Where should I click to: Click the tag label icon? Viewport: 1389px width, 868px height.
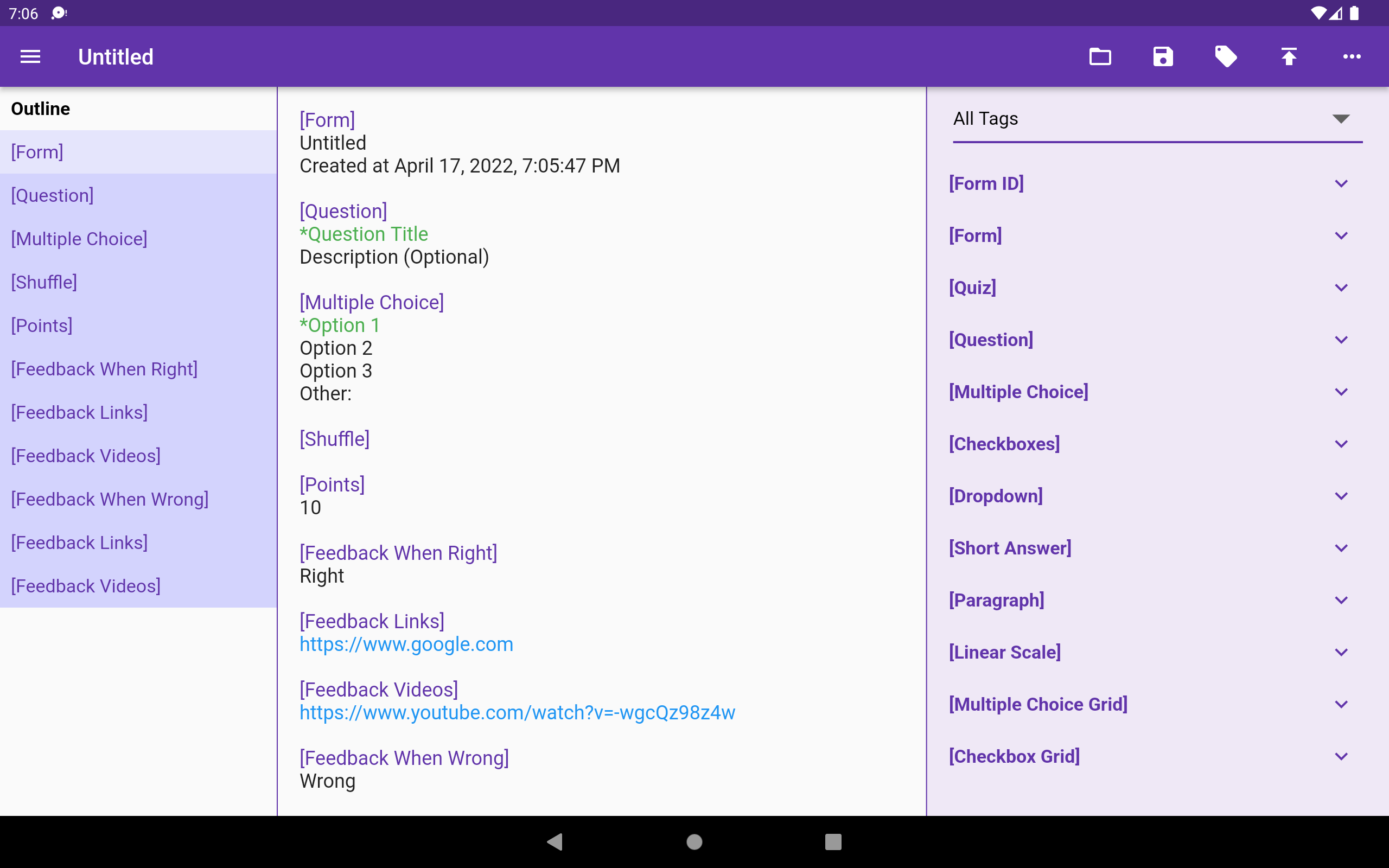point(1226,57)
